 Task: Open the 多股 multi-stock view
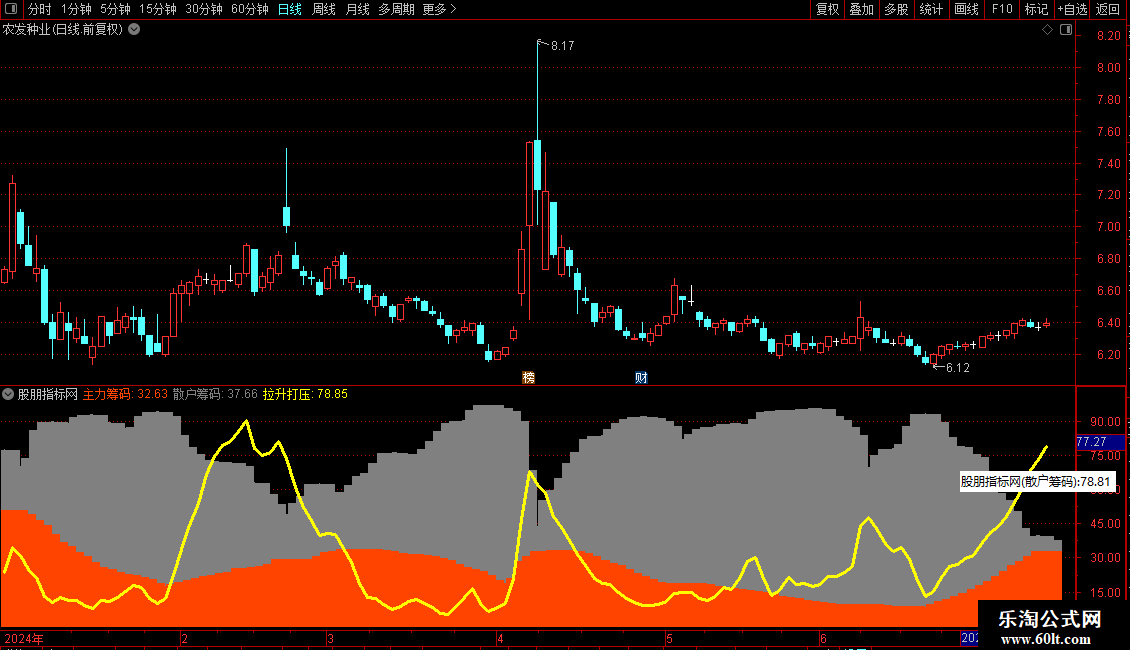pos(896,9)
